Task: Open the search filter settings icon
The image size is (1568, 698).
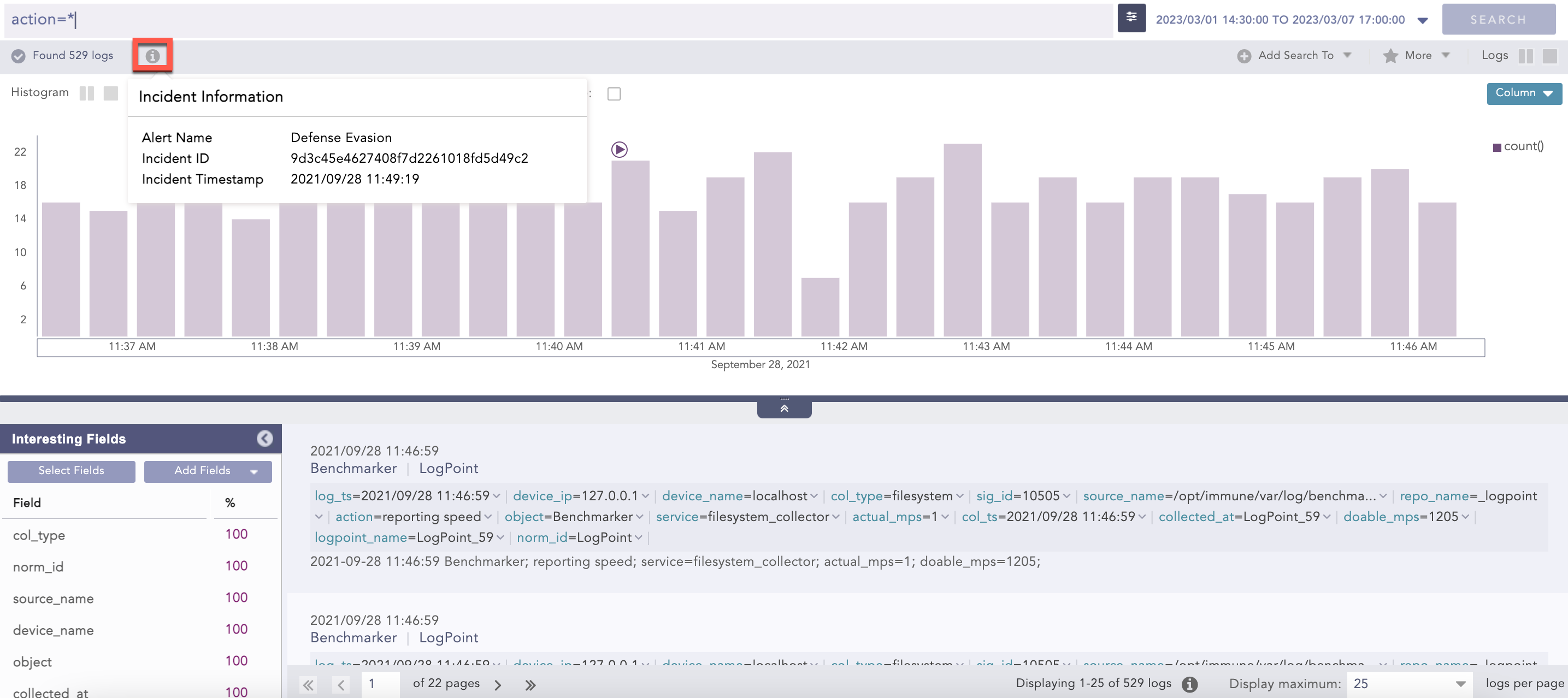Action: coord(1131,17)
